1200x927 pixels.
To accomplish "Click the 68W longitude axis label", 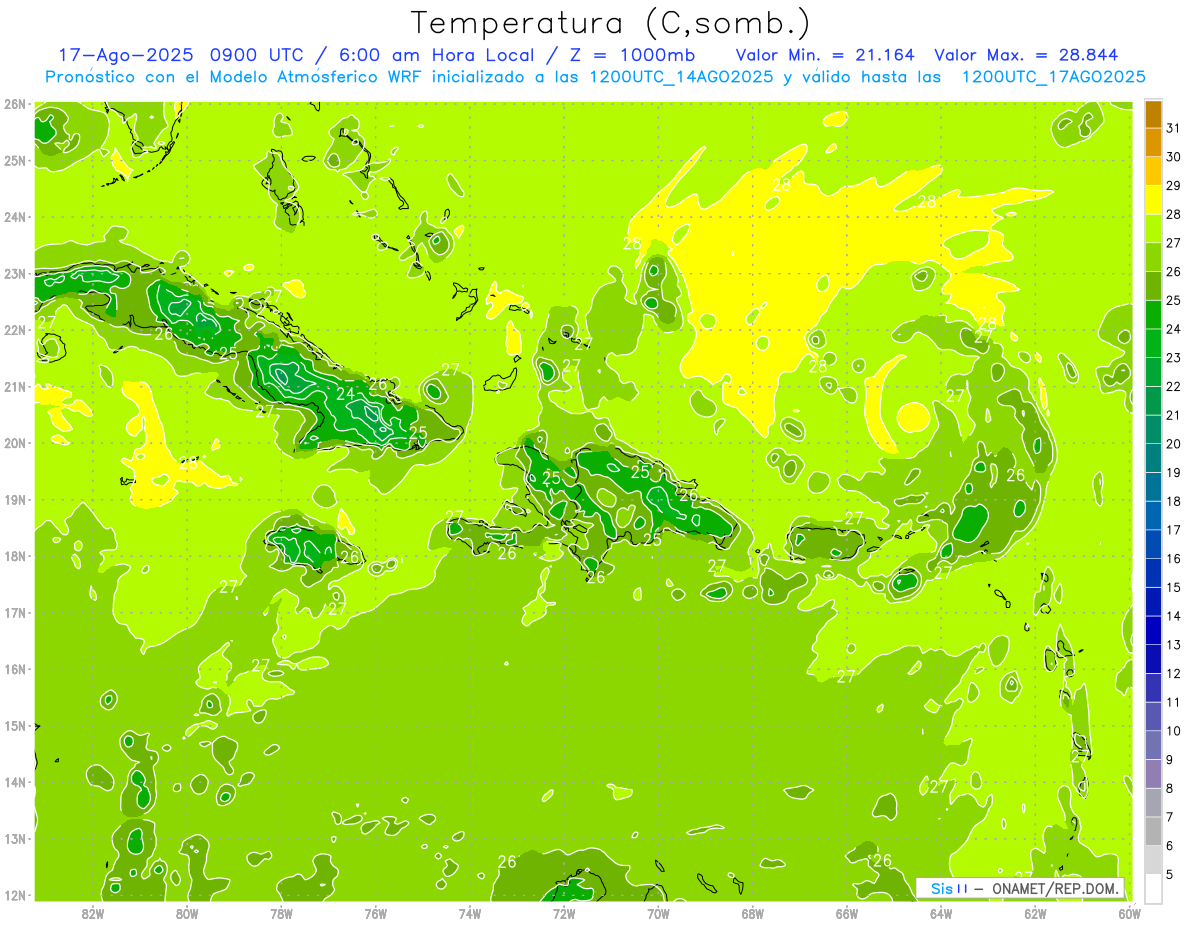I will click(752, 913).
